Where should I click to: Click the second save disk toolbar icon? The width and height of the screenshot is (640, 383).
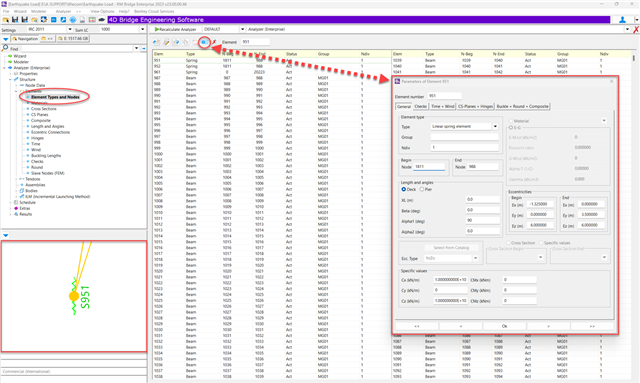point(24,20)
